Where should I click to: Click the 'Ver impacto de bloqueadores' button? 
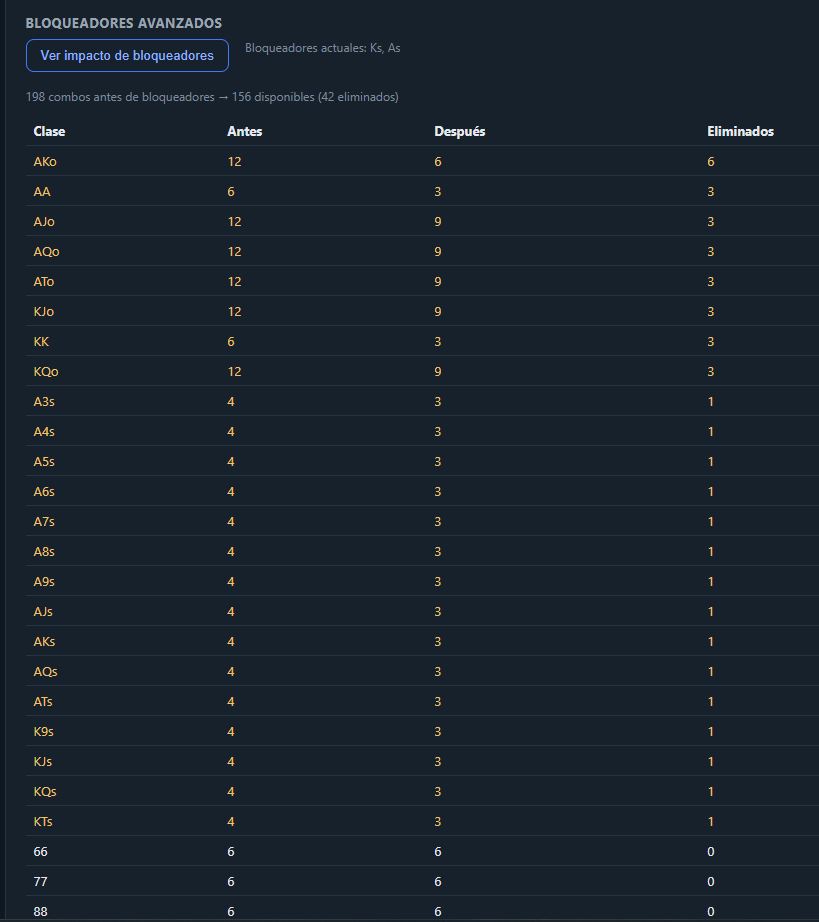pyautogui.click(x=127, y=55)
